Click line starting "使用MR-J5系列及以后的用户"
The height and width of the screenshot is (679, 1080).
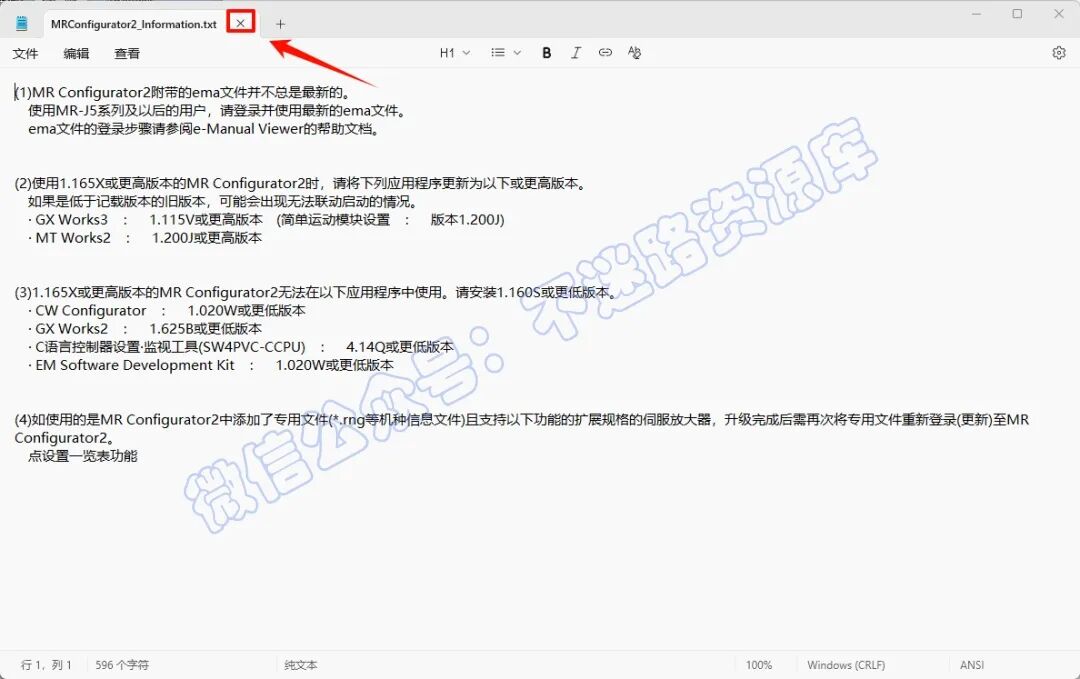coord(218,110)
